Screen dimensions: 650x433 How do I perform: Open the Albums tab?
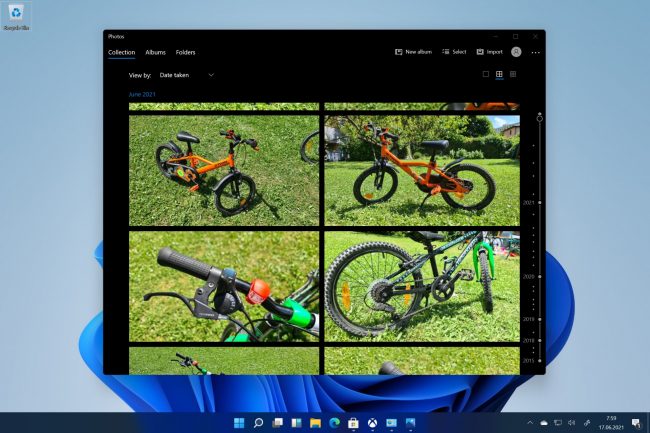[155, 52]
